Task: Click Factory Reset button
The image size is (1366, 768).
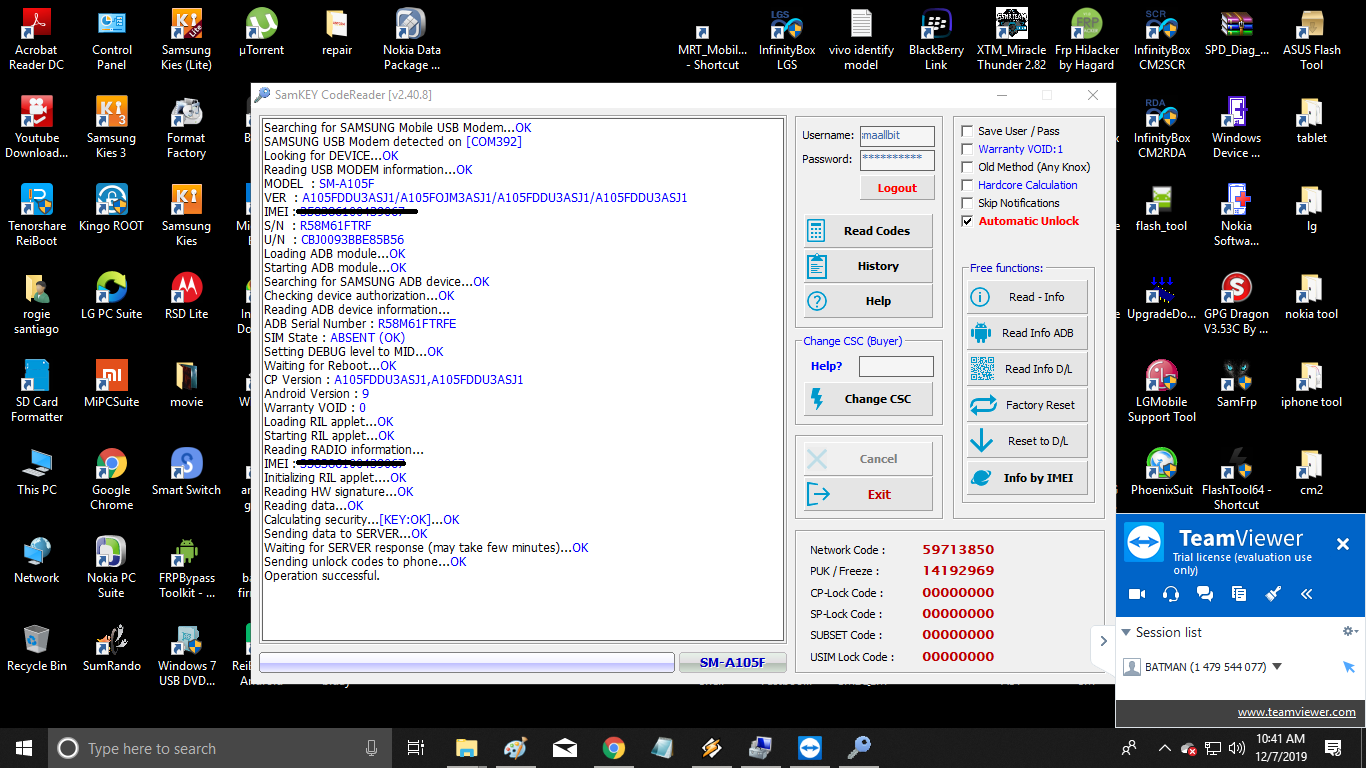Action: coord(1027,405)
